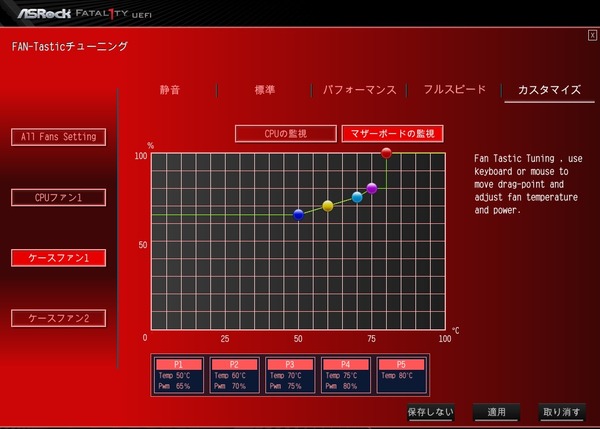This screenshot has width=600, height=429.
Task: Click the All Fans Setting button
Action: click(59, 137)
